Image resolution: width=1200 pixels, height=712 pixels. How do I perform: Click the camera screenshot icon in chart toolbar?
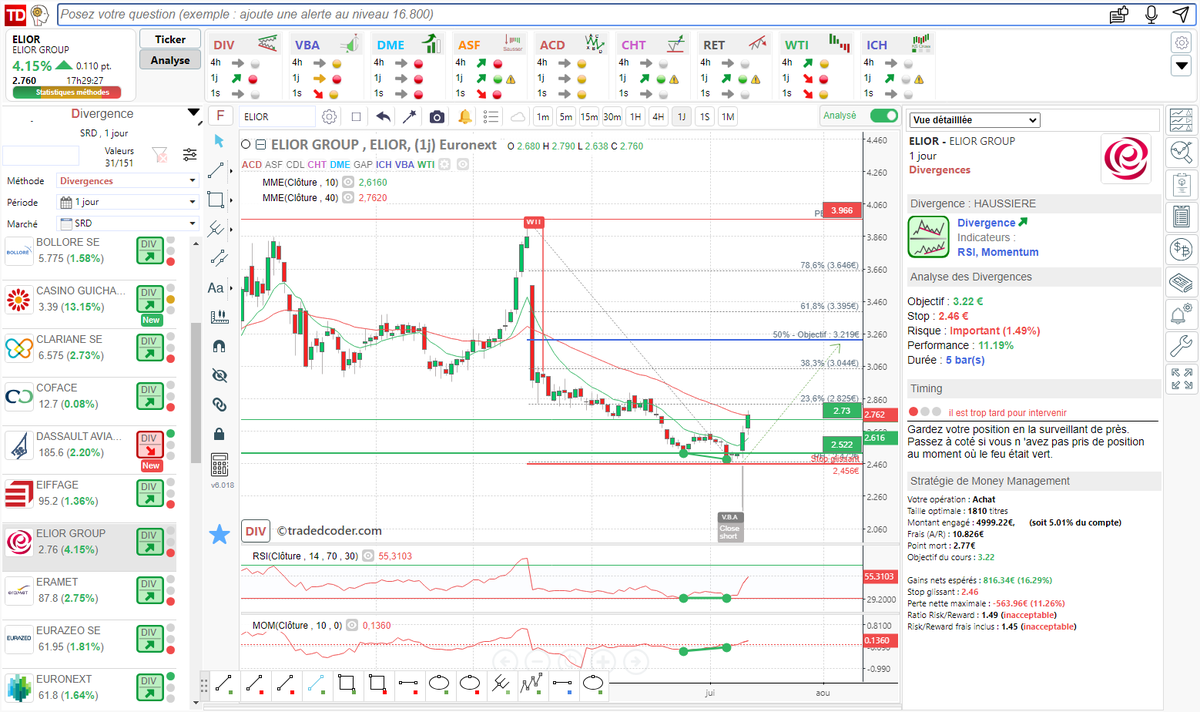(437, 116)
